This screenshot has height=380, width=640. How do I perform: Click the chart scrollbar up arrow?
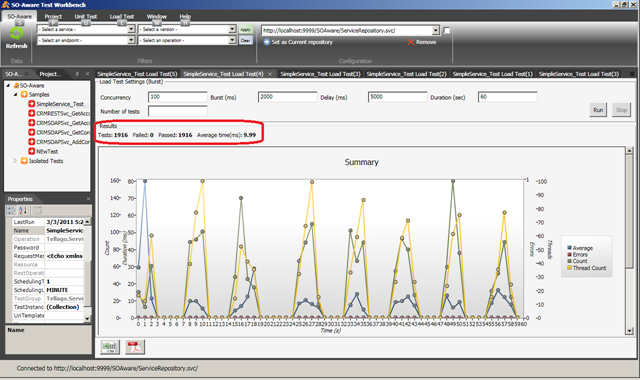click(x=629, y=151)
